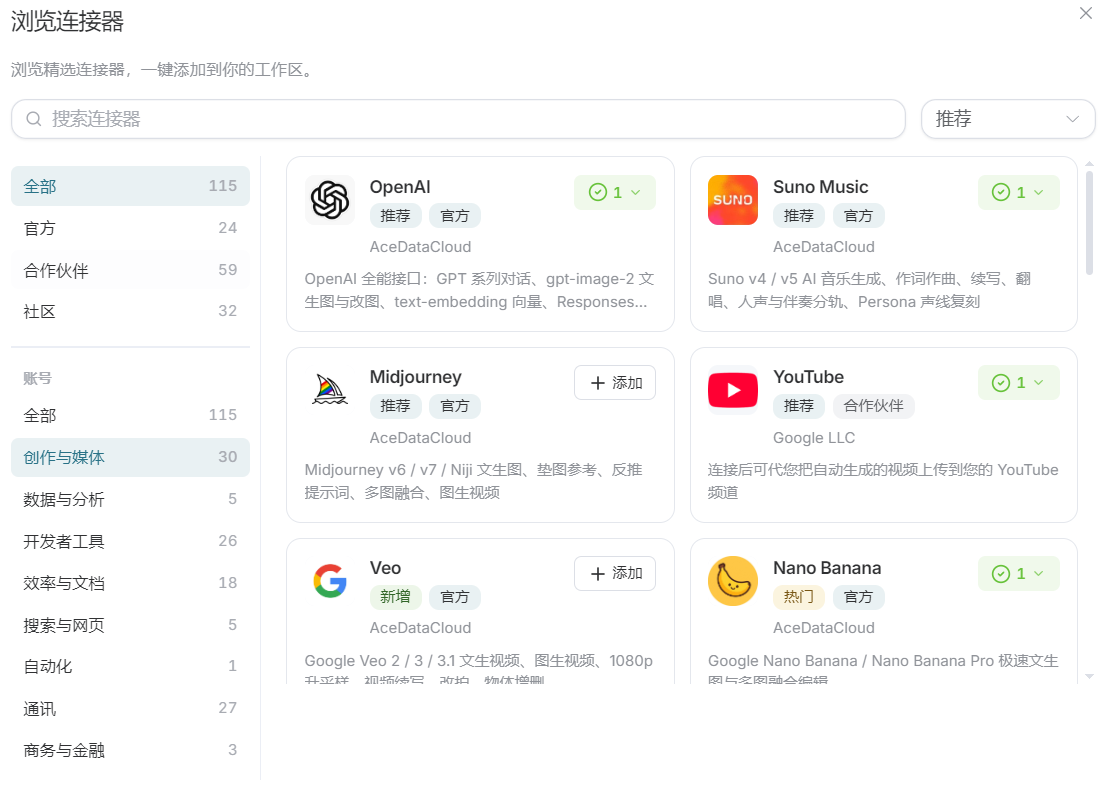This screenshot has height=789, width=1109.
Task: Select the top 全部 source filter
Action: (130, 186)
